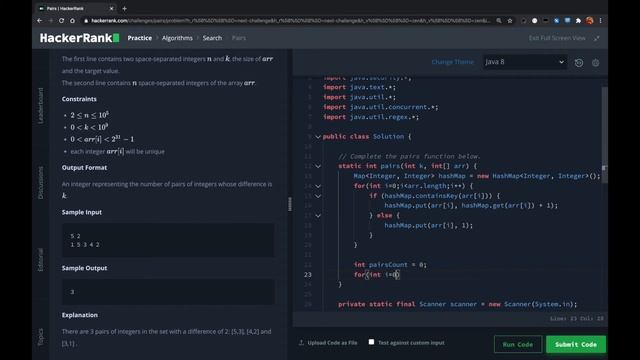This screenshot has width=640, height=360.
Task: Reset code with the history icon
Action: point(579,62)
